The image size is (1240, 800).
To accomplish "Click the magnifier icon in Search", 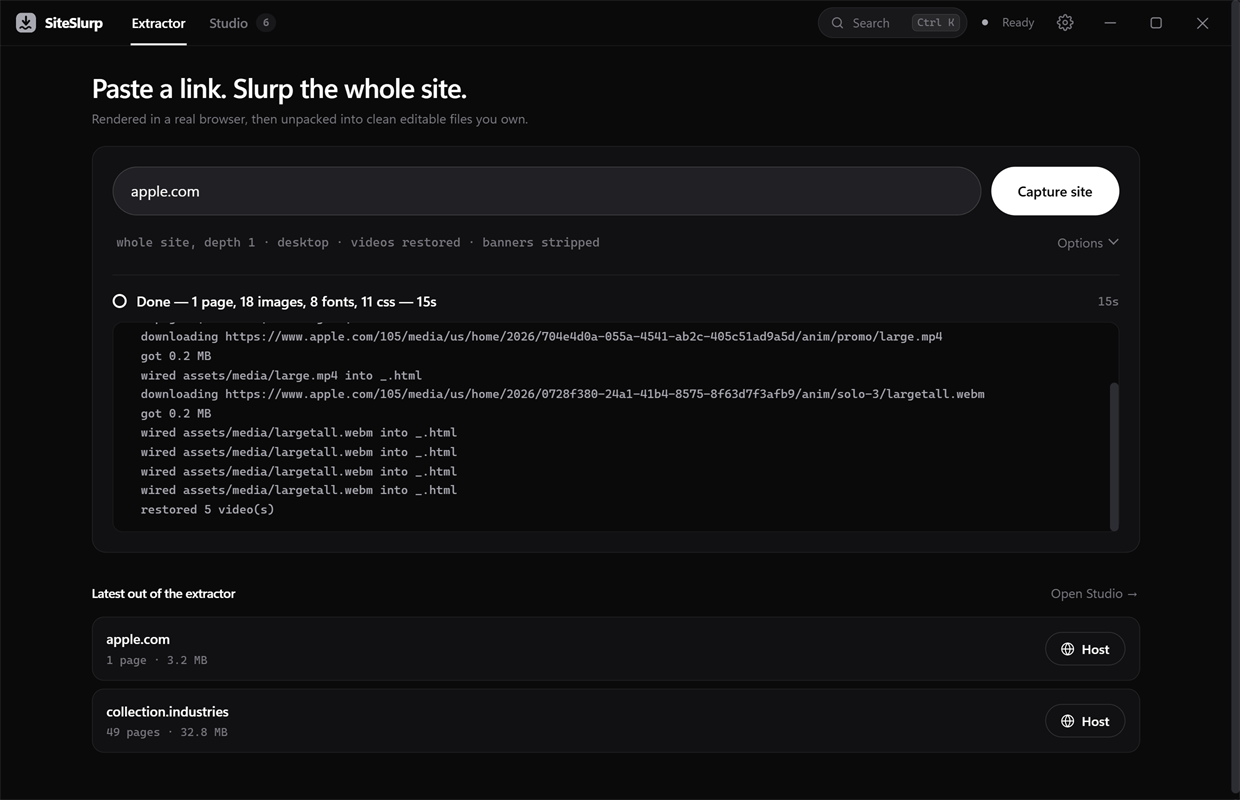I will pos(838,23).
